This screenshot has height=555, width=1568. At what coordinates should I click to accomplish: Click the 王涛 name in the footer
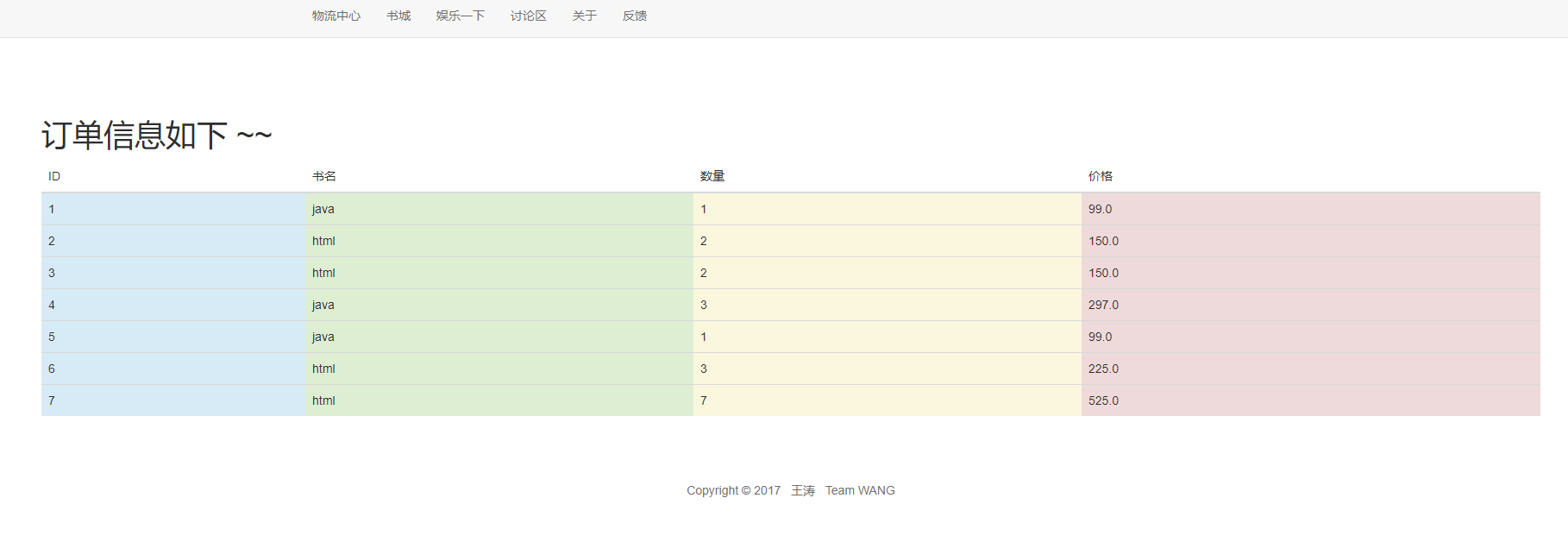click(x=803, y=490)
